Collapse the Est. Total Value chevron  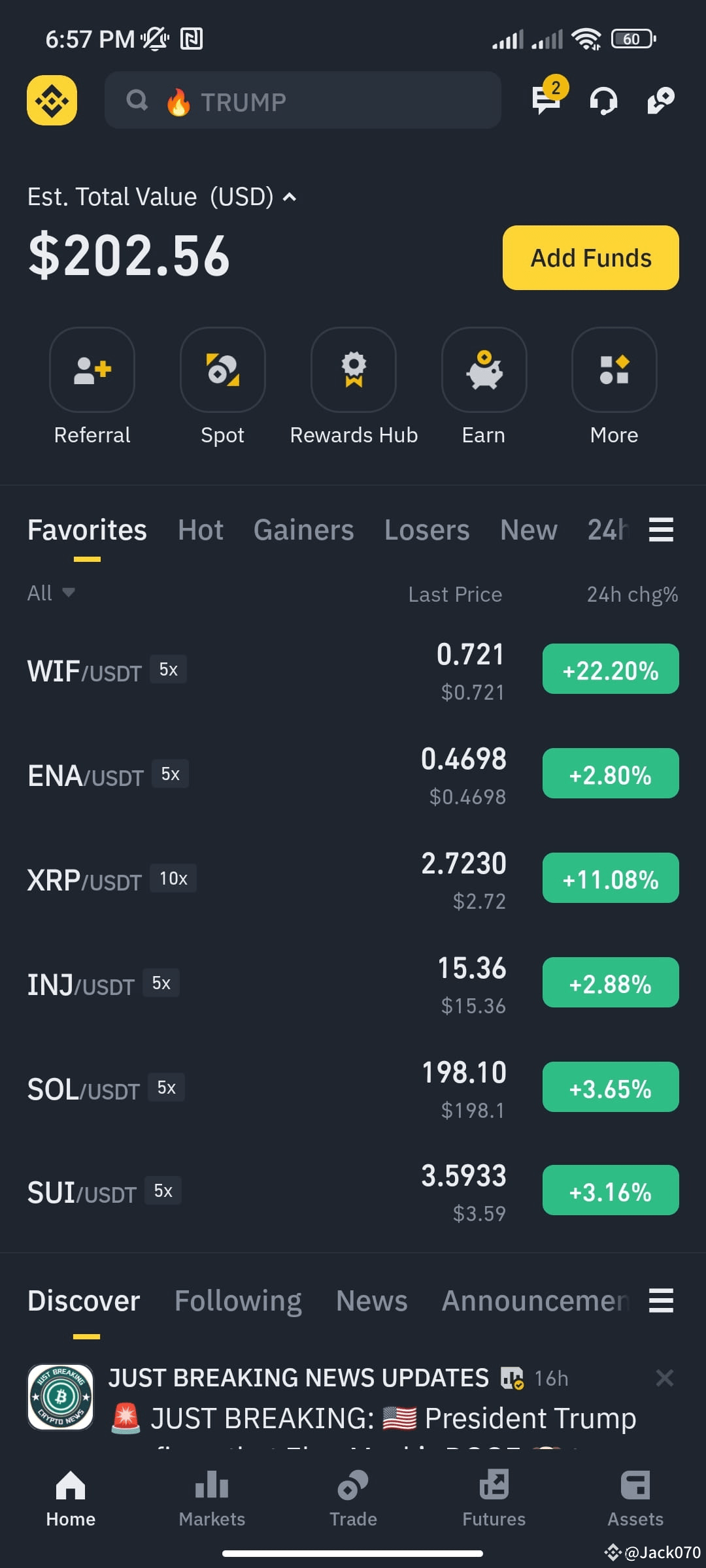[x=290, y=197]
